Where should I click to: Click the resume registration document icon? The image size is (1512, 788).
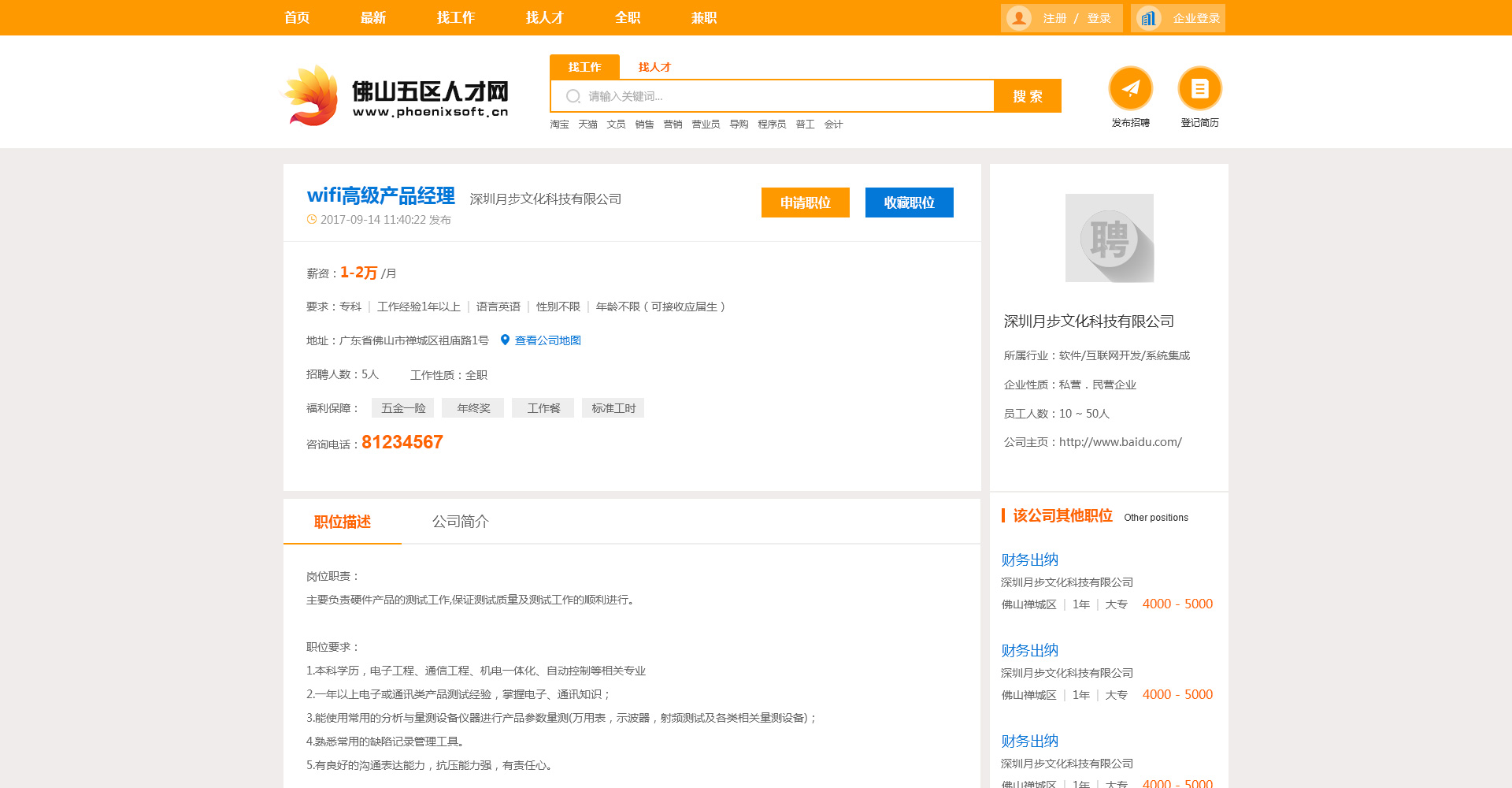1199,88
